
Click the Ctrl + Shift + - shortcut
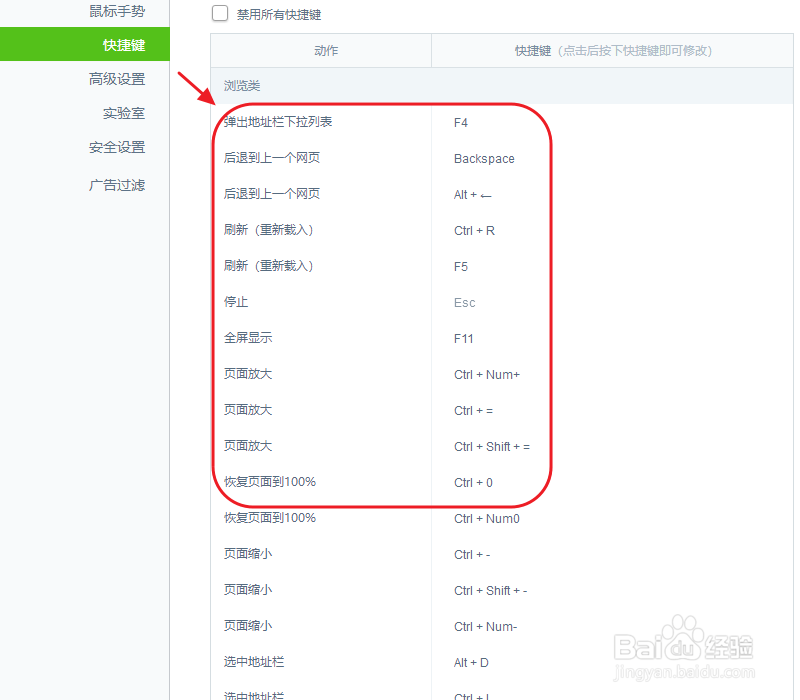tap(490, 591)
